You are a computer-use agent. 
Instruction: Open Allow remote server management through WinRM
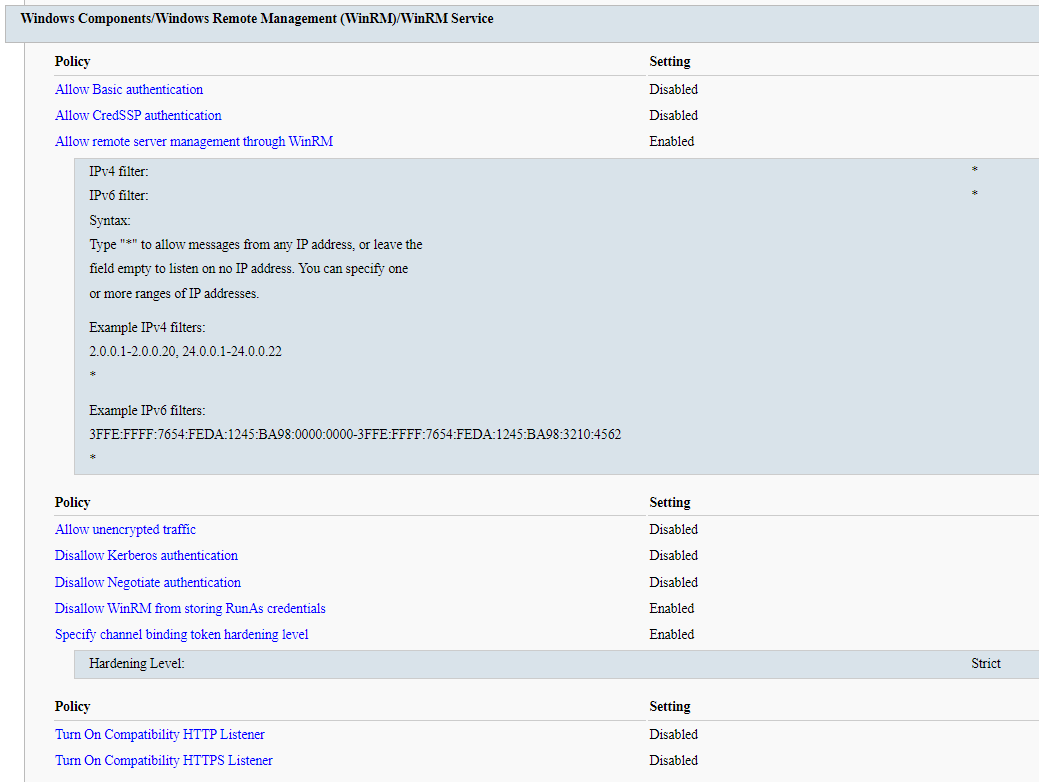(193, 141)
